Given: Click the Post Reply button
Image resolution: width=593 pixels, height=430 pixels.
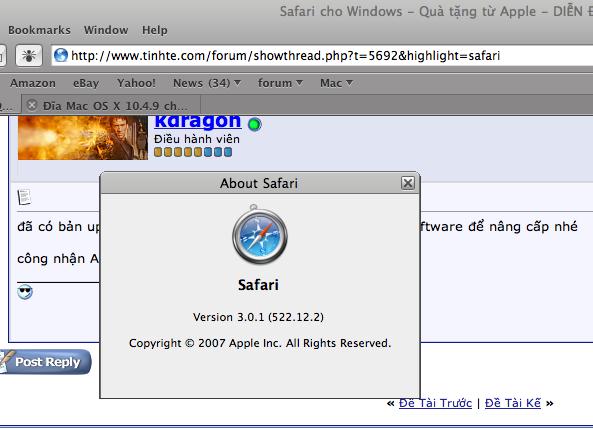Looking at the screenshot, I should 46,362.
